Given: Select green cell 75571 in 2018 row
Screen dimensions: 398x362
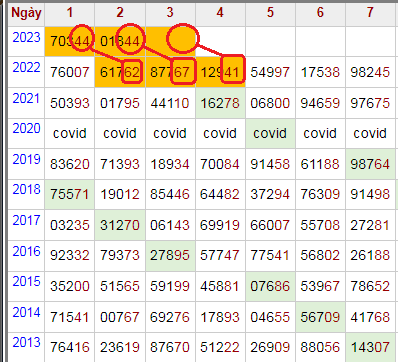Looking at the screenshot, I should [70, 194].
